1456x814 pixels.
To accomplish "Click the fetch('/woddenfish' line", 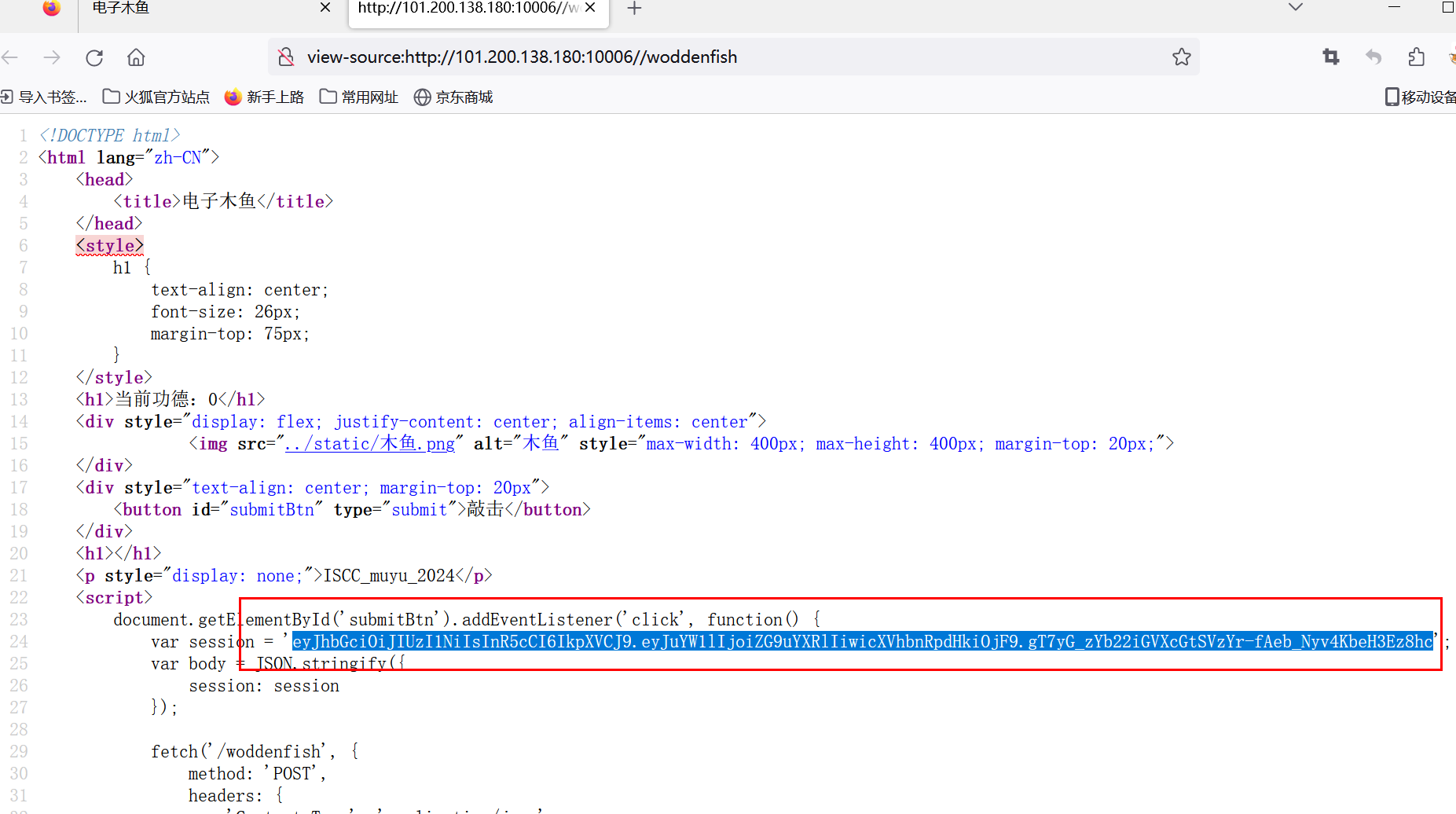I will [255, 752].
